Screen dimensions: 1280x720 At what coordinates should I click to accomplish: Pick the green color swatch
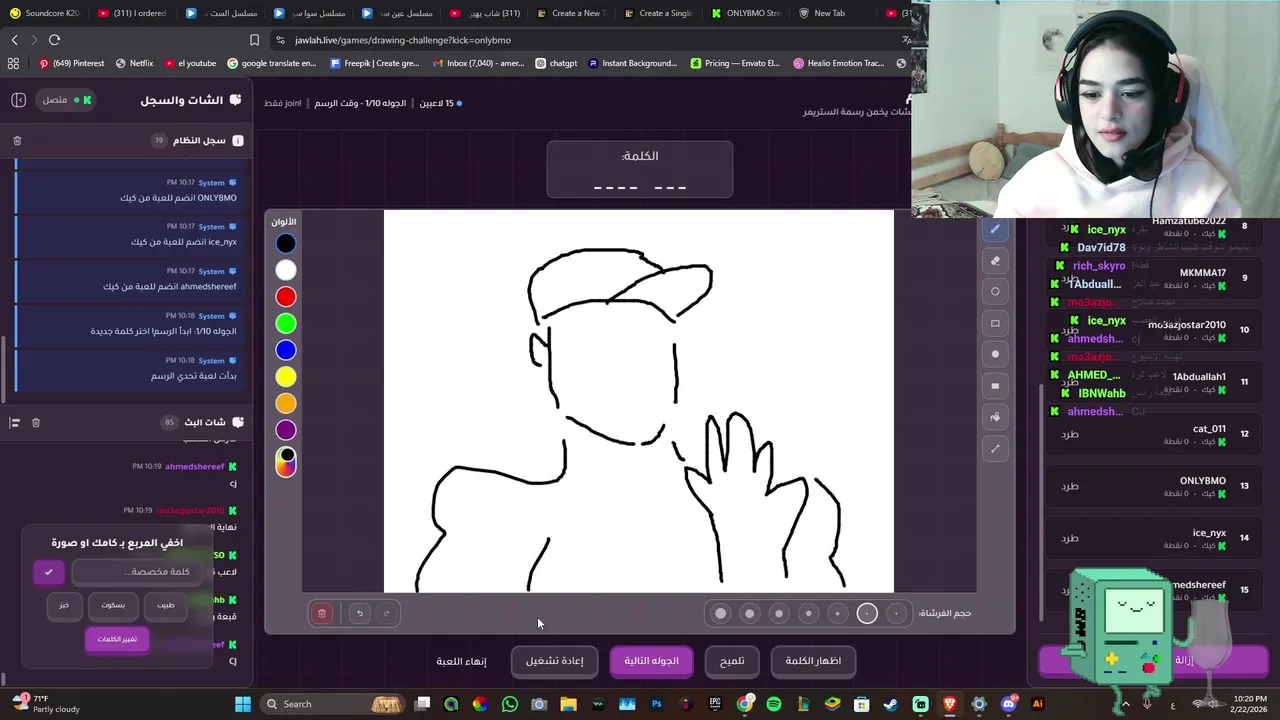click(286, 323)
